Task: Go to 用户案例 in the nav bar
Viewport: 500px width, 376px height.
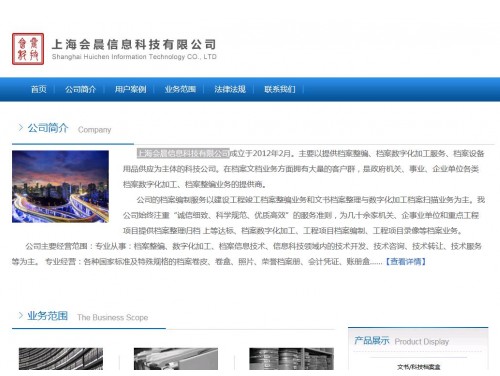Action: 130,89
